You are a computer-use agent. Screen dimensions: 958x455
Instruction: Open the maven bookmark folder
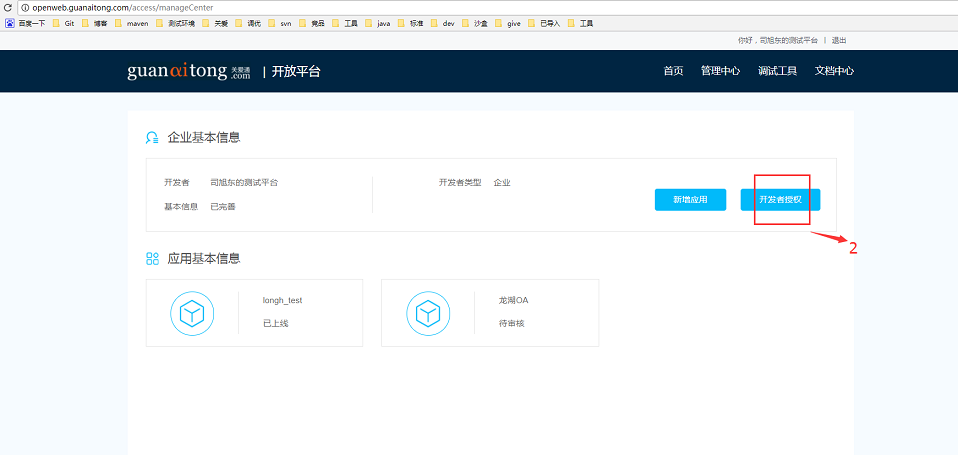click(132, 24)
